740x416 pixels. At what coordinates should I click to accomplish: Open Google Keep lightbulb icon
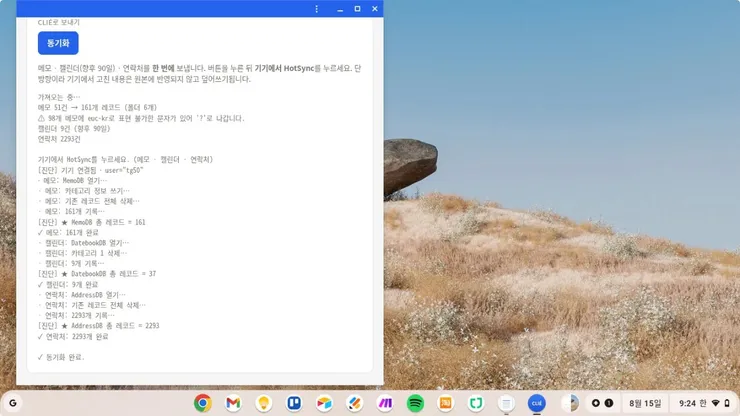(x=263, y=403)
